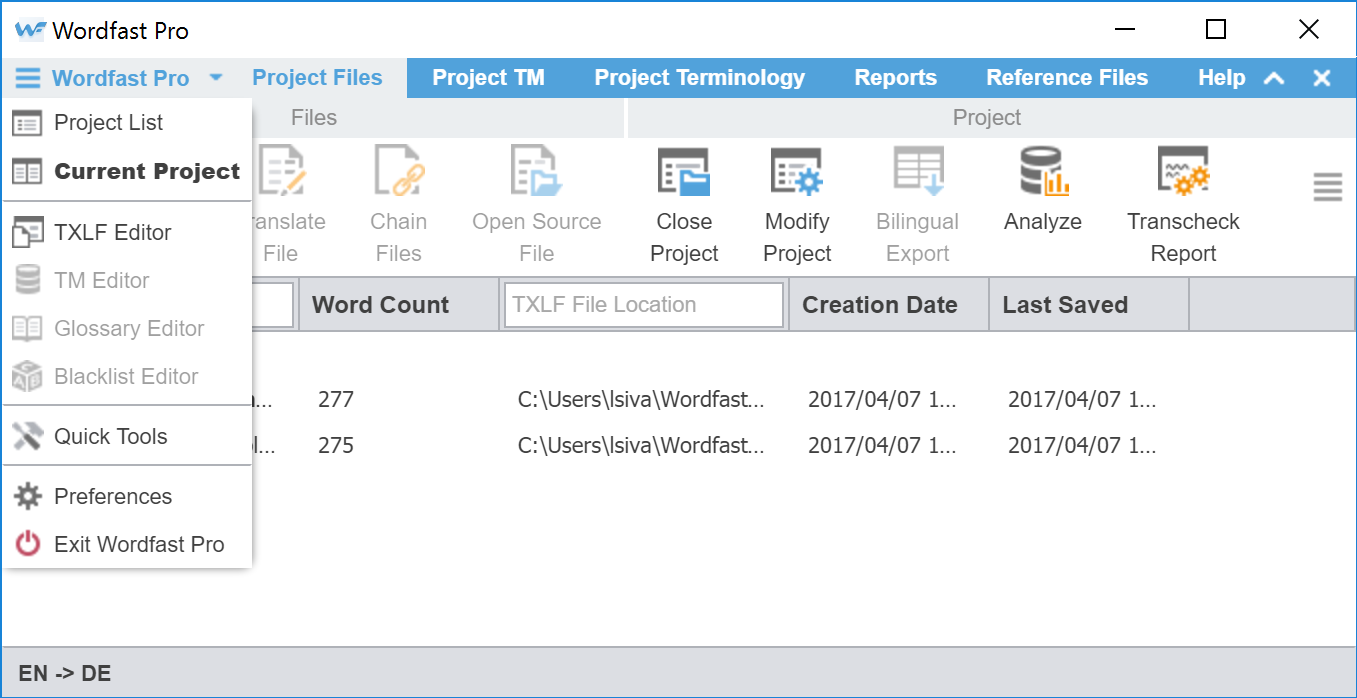This screenshot has width=1357, height=698.
Task: Open the Modify Project tool
Action: coord(796,173)
